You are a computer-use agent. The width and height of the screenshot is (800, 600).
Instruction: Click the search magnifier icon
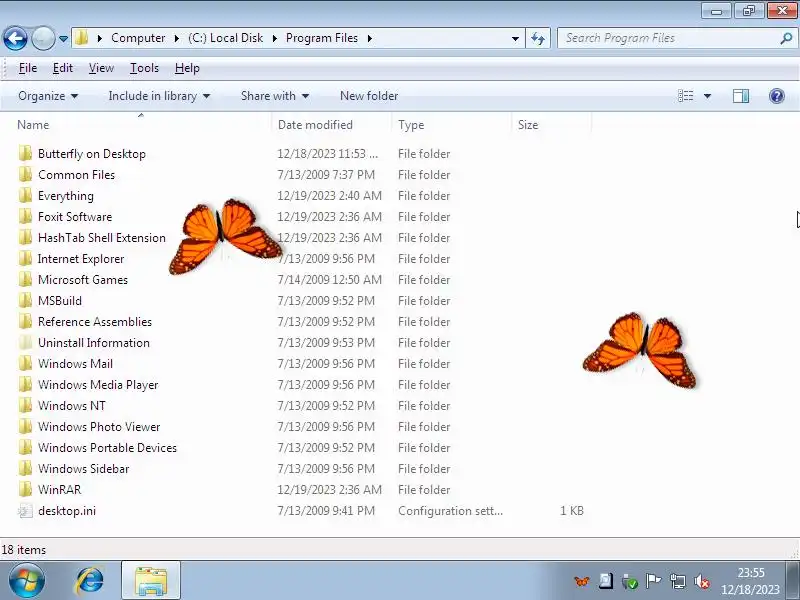786,38
